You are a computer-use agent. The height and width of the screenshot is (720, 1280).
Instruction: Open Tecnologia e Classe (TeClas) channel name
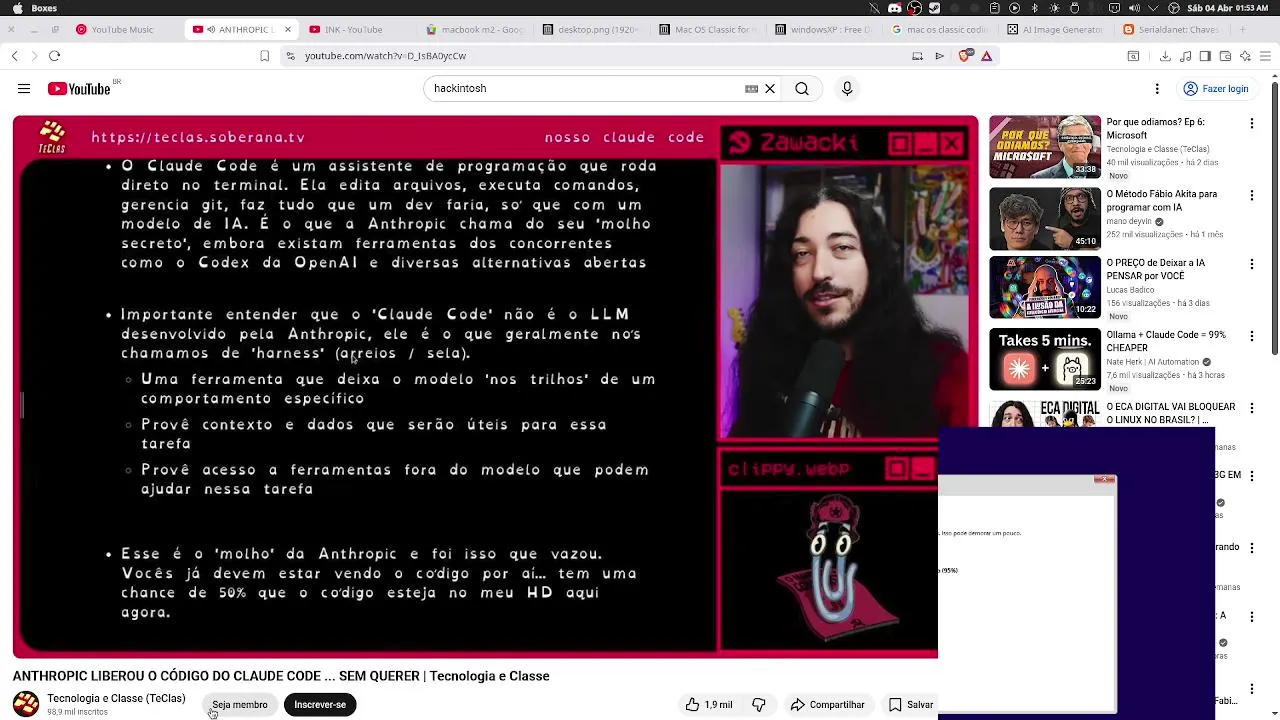coord(116,698)
